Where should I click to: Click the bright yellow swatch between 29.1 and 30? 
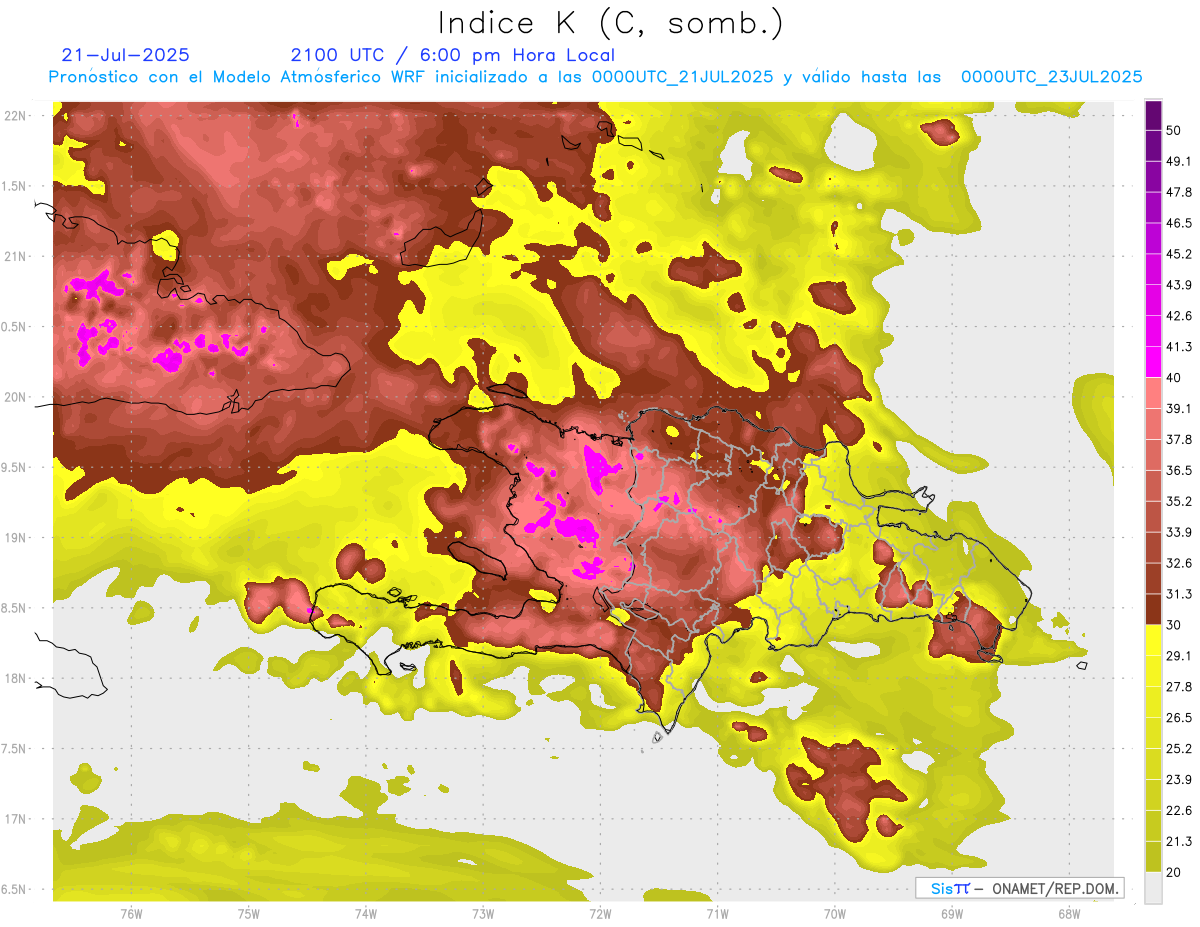[1153, 640]
